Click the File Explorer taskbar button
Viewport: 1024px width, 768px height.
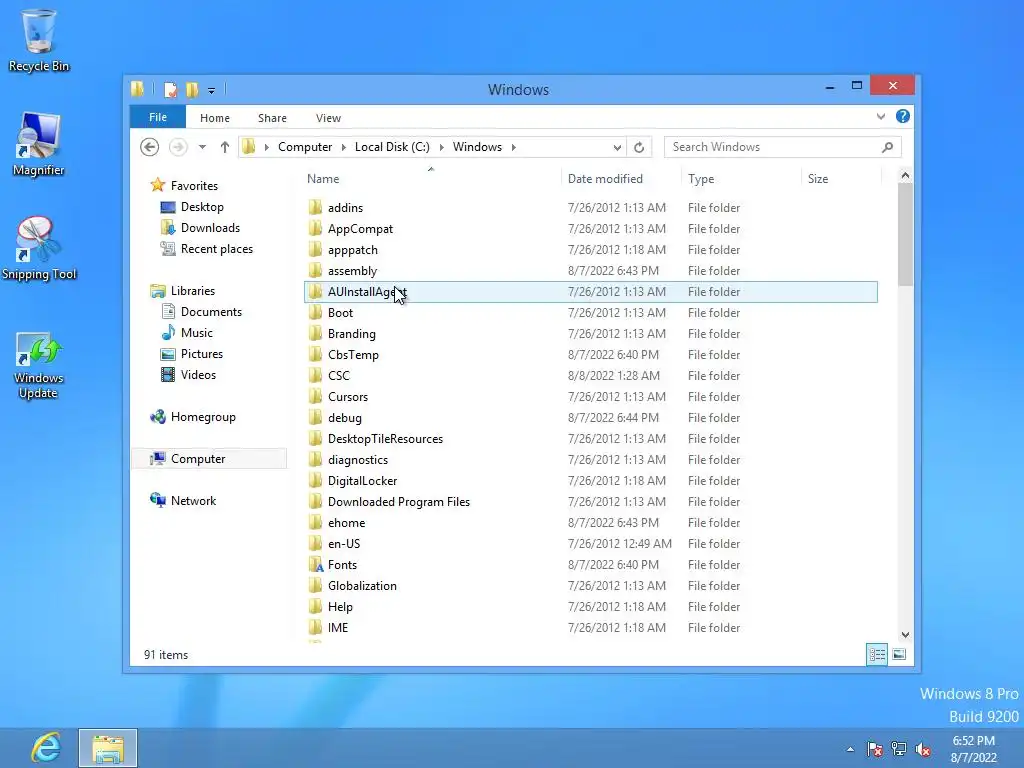coord(108,748)
